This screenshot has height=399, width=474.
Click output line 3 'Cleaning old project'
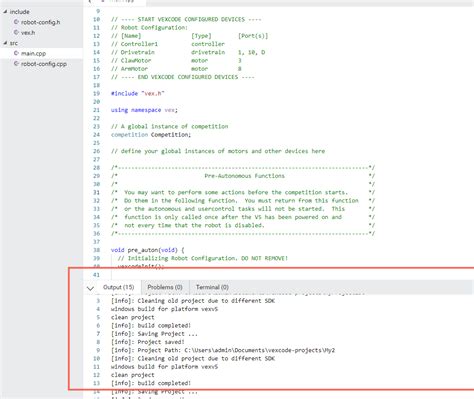193,301
